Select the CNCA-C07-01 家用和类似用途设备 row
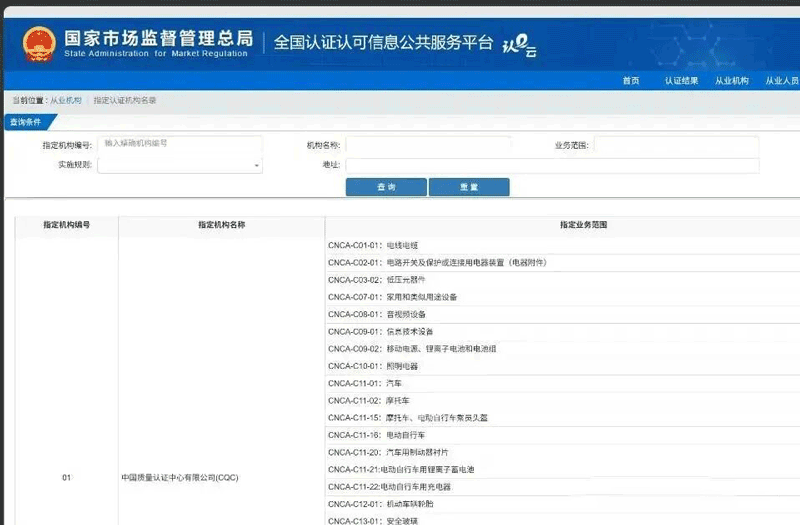The height and width of the screenshot is (525, 800). pyautogui.click(x=563, y=297)
